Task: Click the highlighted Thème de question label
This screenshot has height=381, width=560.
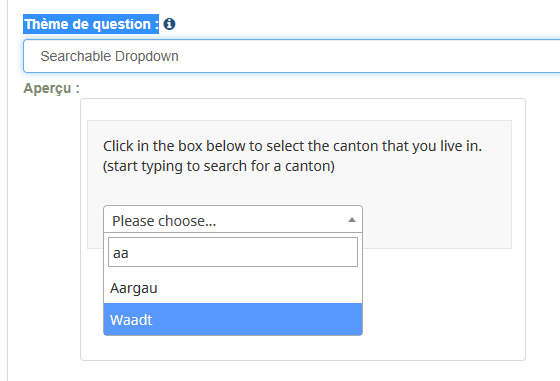Action: pos(91,24)
